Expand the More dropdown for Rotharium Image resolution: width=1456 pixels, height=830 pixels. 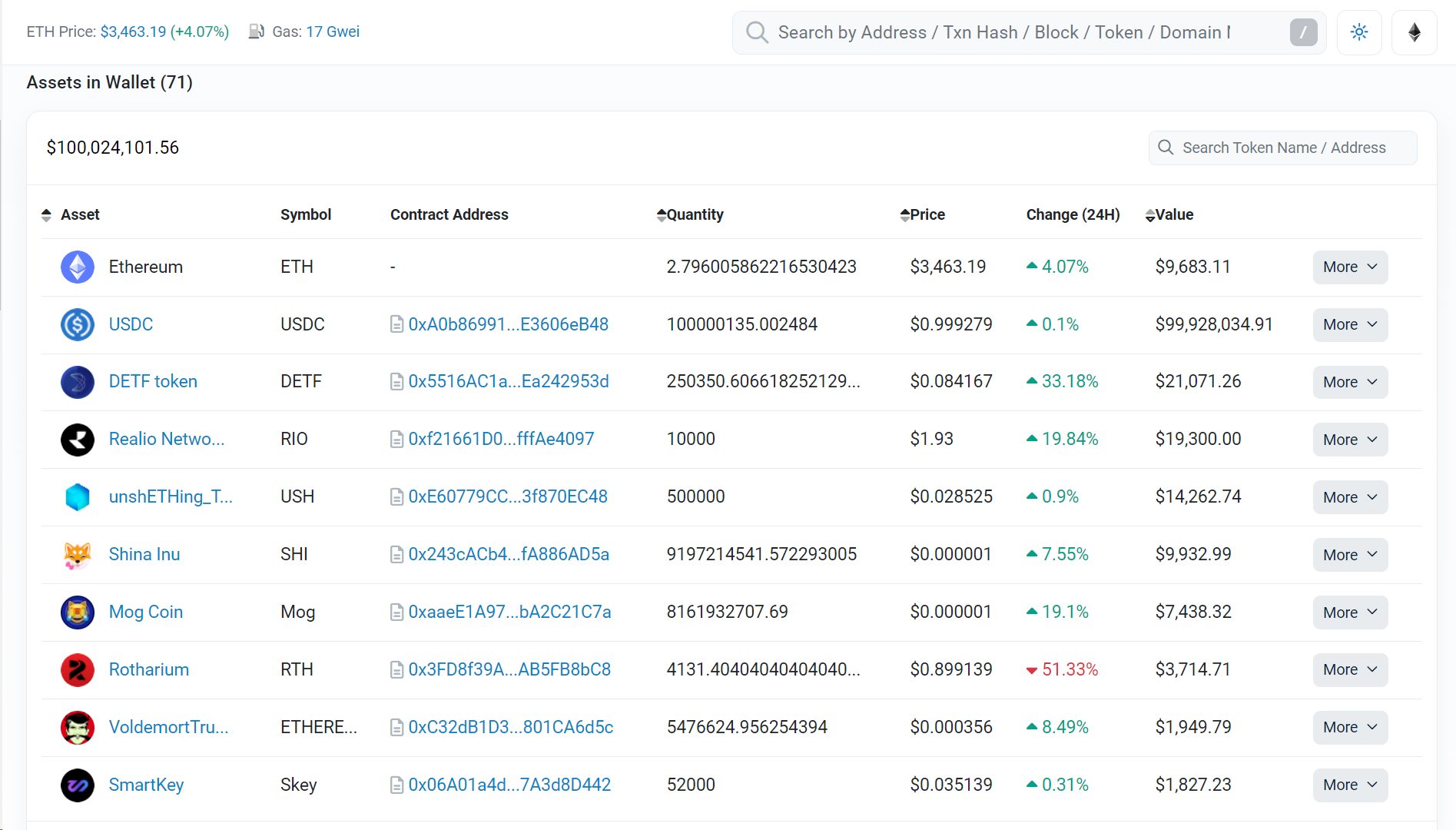[1350, 670]
